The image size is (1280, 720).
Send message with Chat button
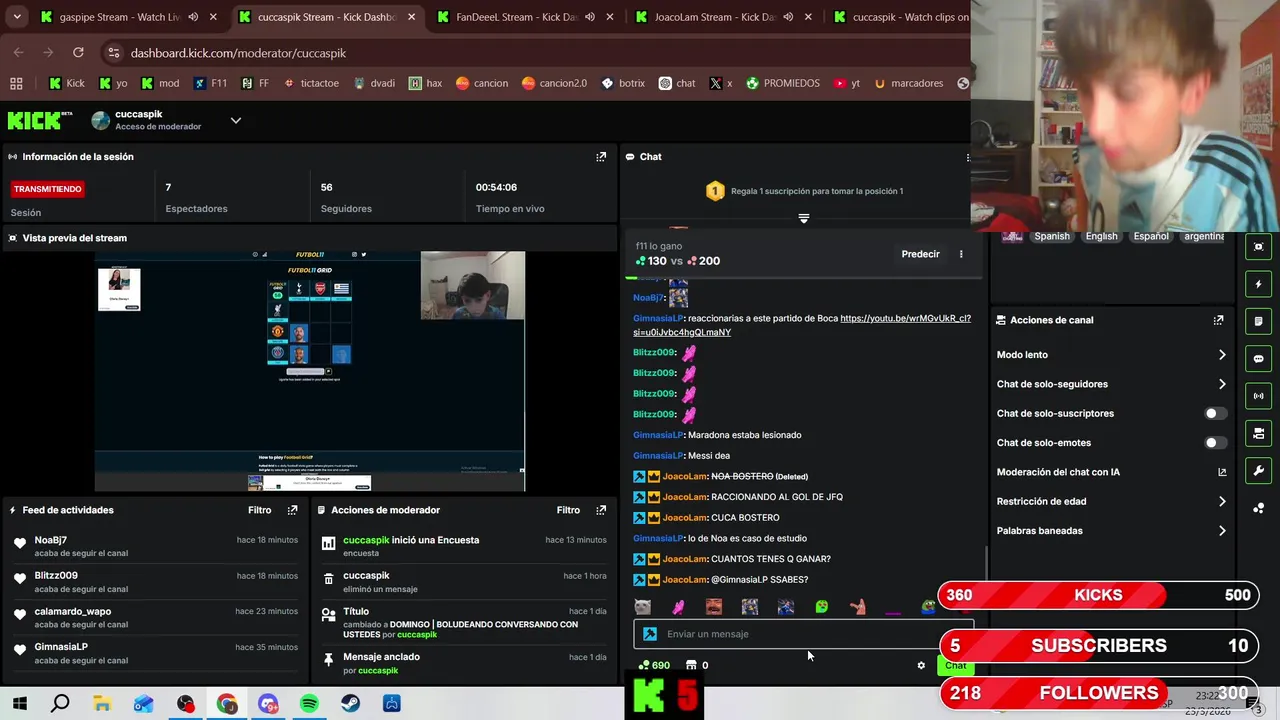pyautogui.click(x=956, y=666)
